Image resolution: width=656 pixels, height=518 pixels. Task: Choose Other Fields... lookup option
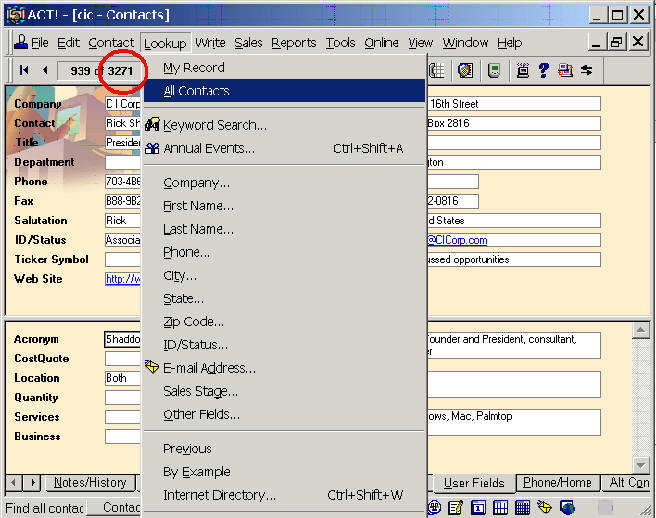pyautogui.click(x=284, y=415)
